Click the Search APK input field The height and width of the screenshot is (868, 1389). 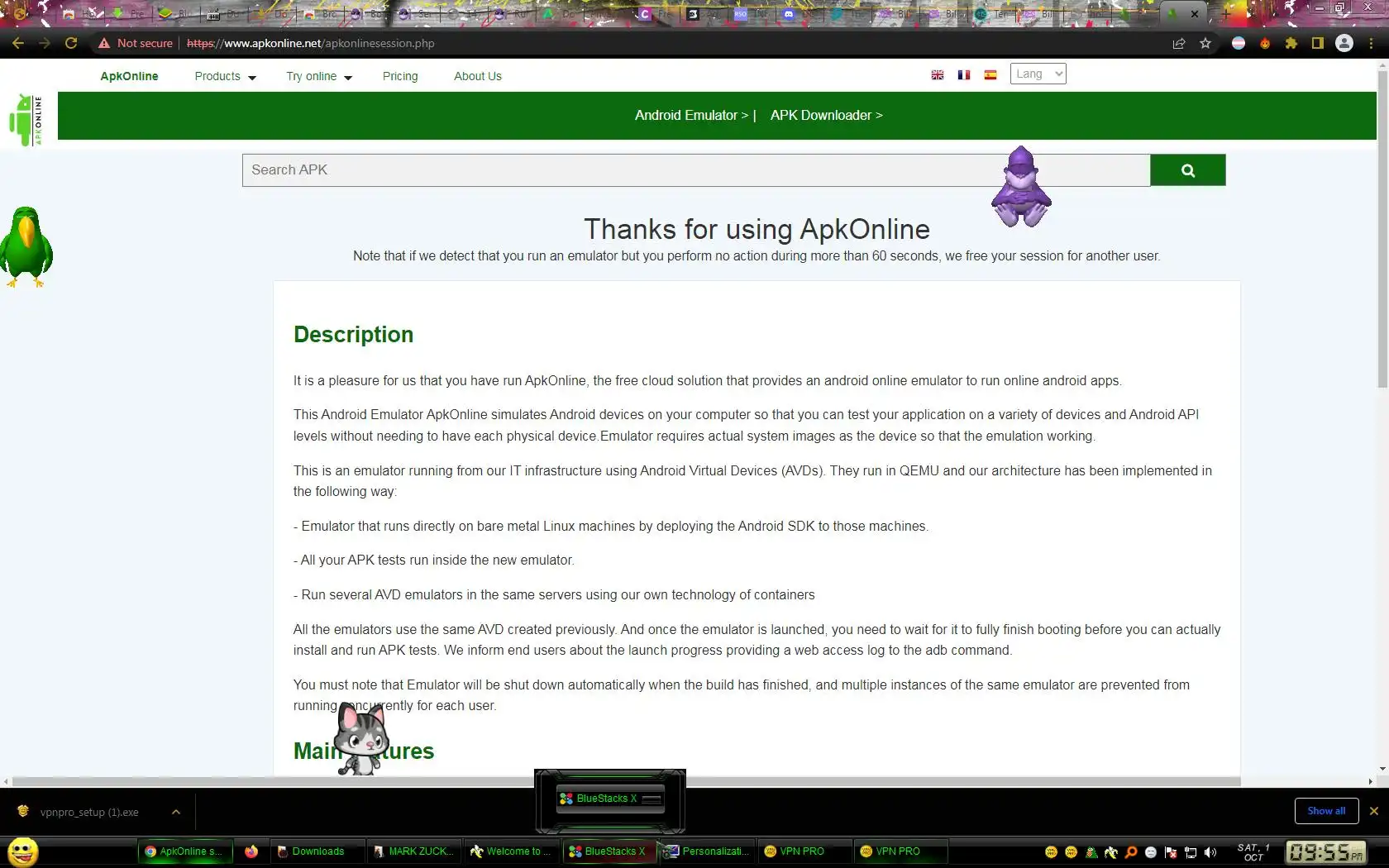point(696,170)
